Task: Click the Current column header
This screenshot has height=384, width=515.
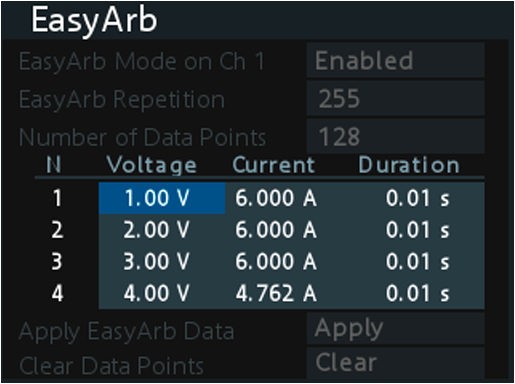Action: point(274,165)
